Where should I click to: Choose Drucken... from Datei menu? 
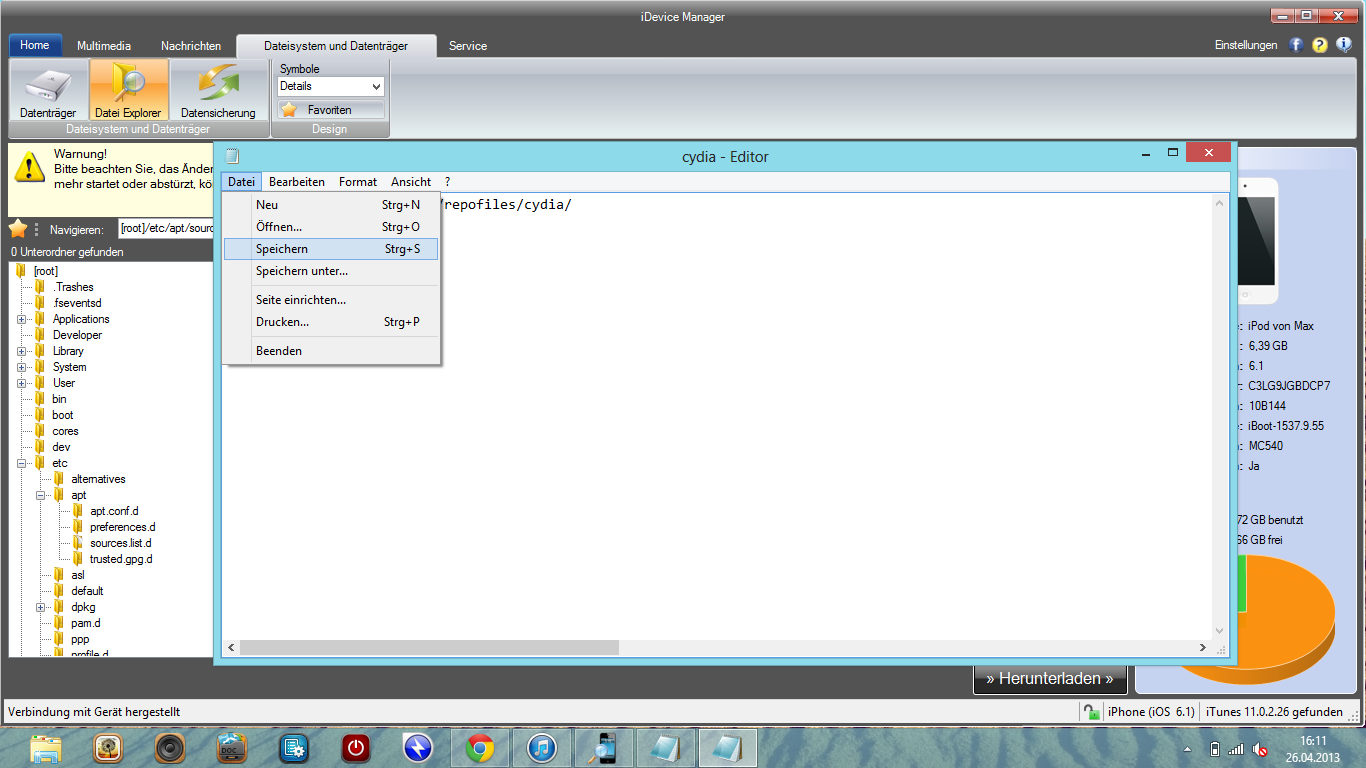click(x=331, y=322)
